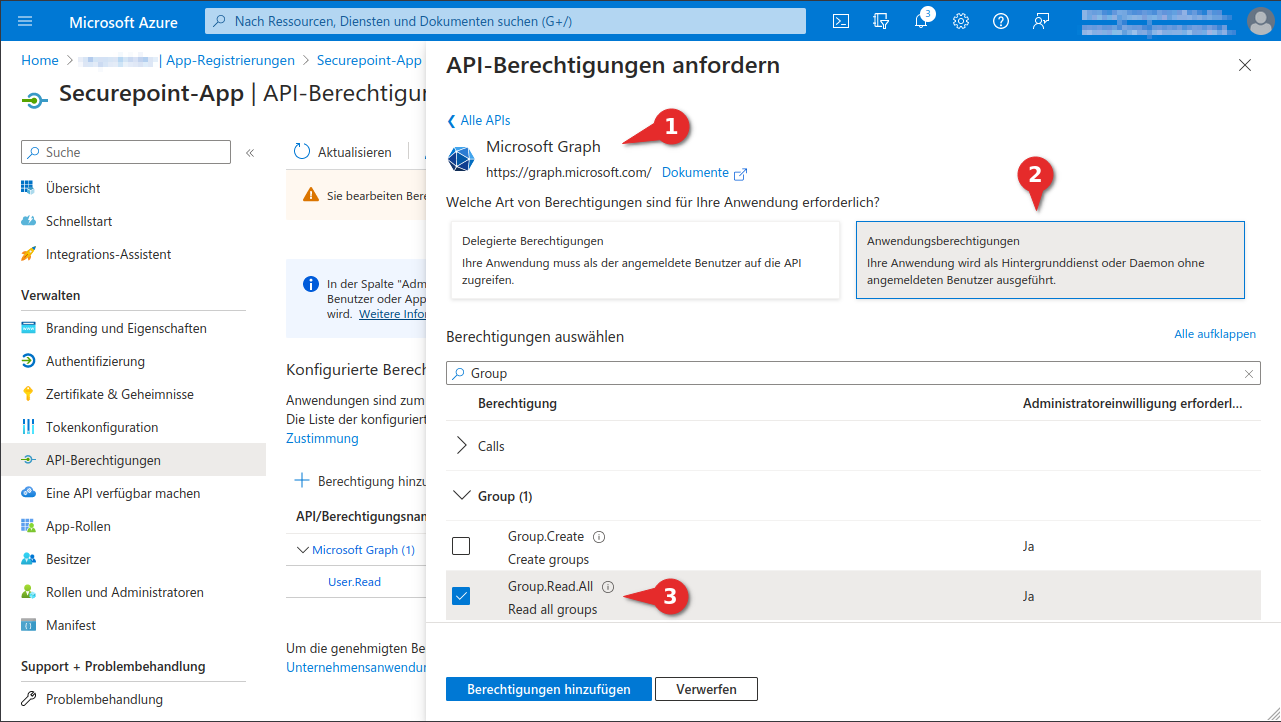1281x722 pixels.
Task: Close the API-Berechtigungen anfordern panel
Action: click(1245, 65)
